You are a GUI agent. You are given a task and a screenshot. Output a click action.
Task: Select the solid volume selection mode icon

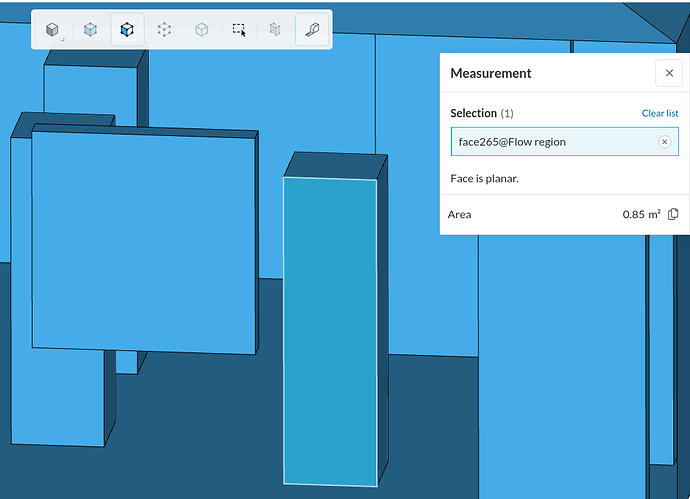52,29
